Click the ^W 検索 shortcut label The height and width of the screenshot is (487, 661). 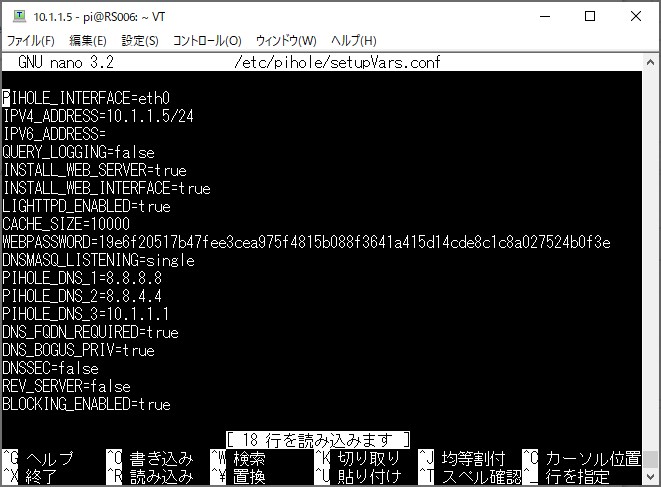coord(238,458)
